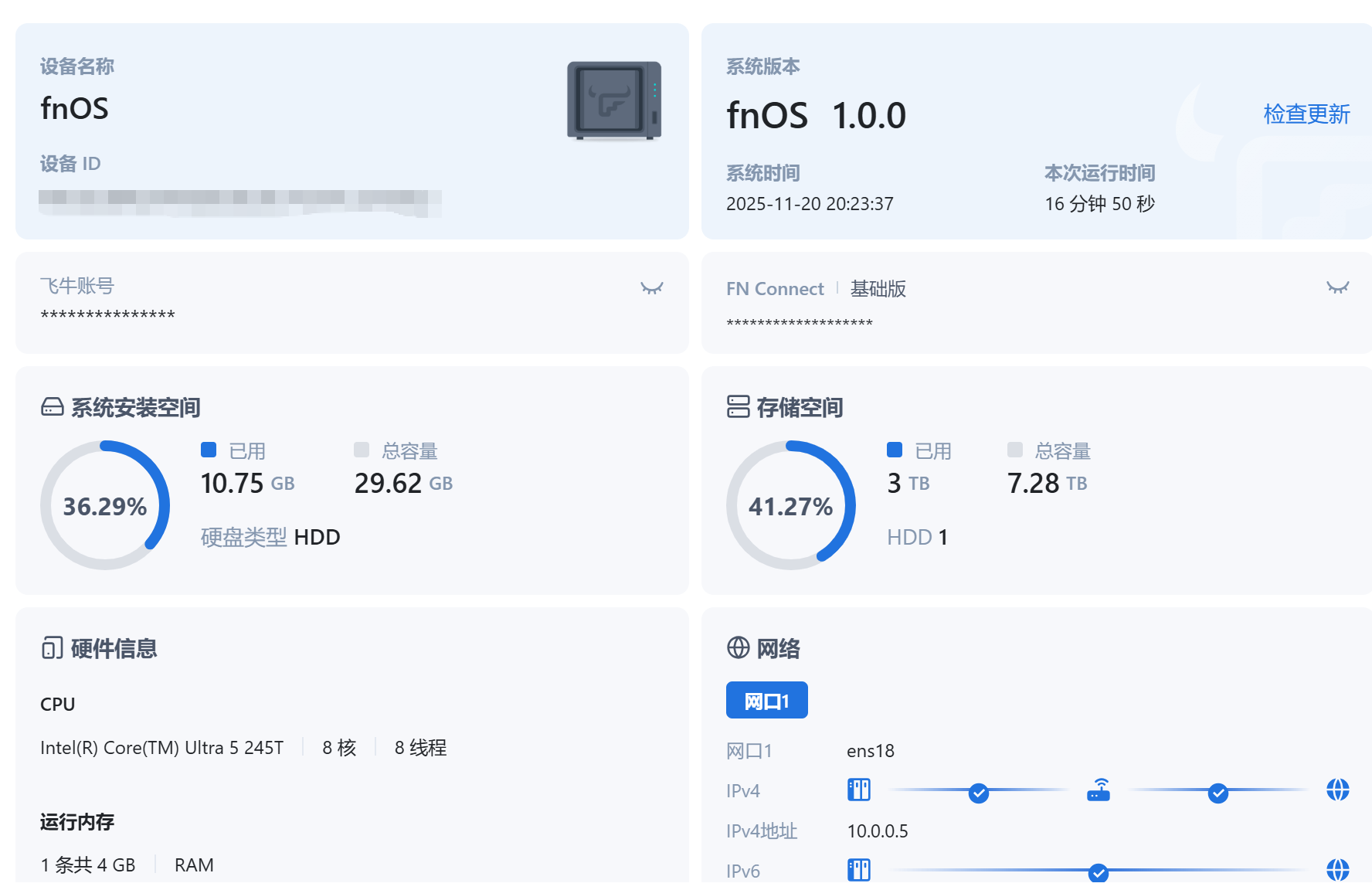This screenshot has width=1372, height=890.
Task: Click the 36.29% system space usage ring
Action: 105,505
